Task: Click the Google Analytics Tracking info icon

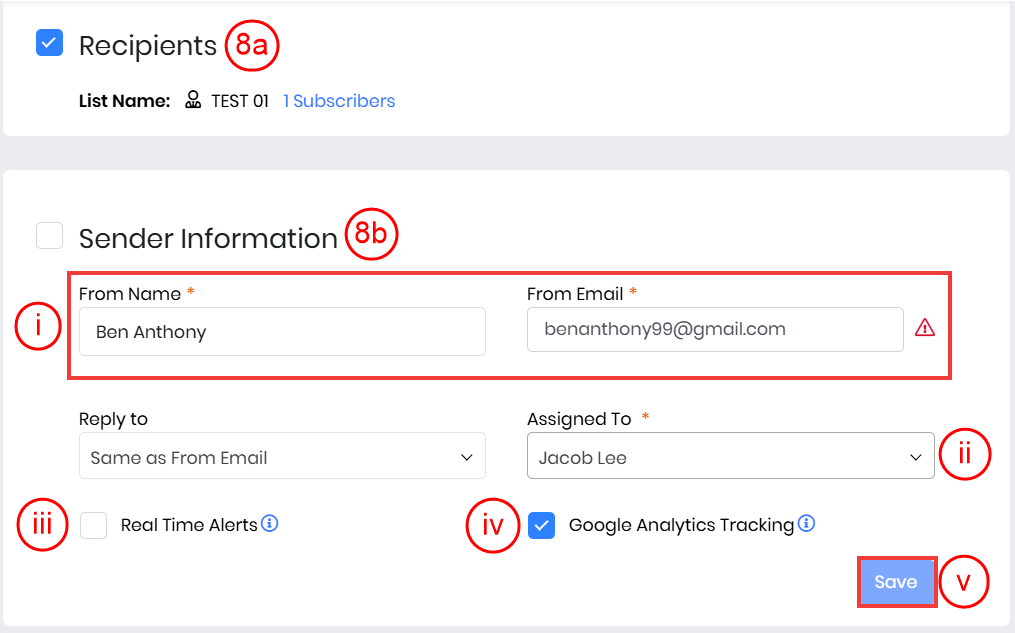Action: [806, 523]
